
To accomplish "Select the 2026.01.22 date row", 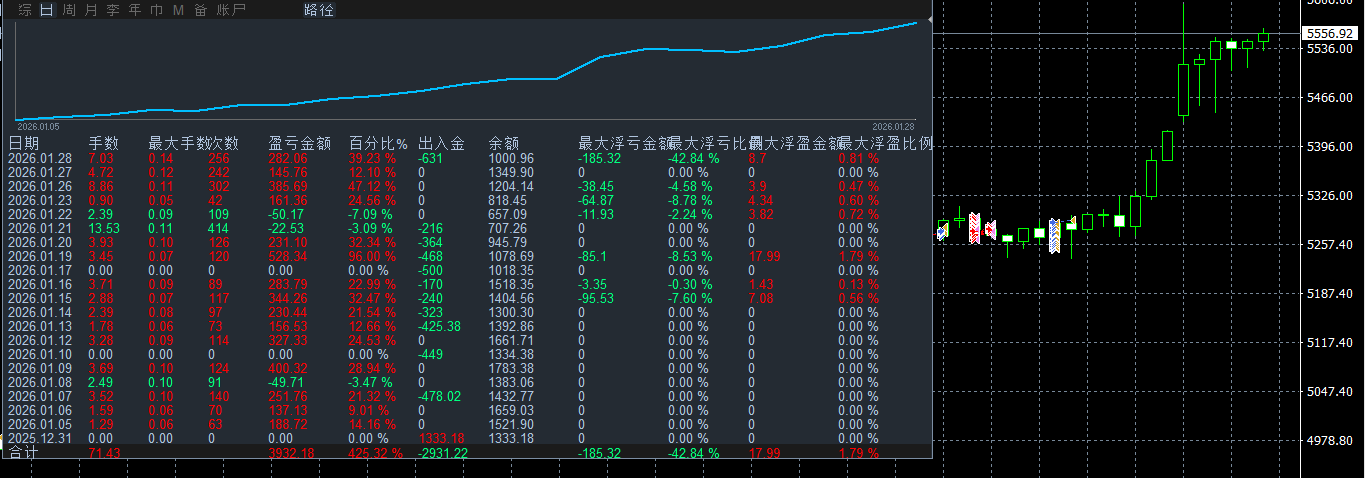I will [x=468, y=214].
